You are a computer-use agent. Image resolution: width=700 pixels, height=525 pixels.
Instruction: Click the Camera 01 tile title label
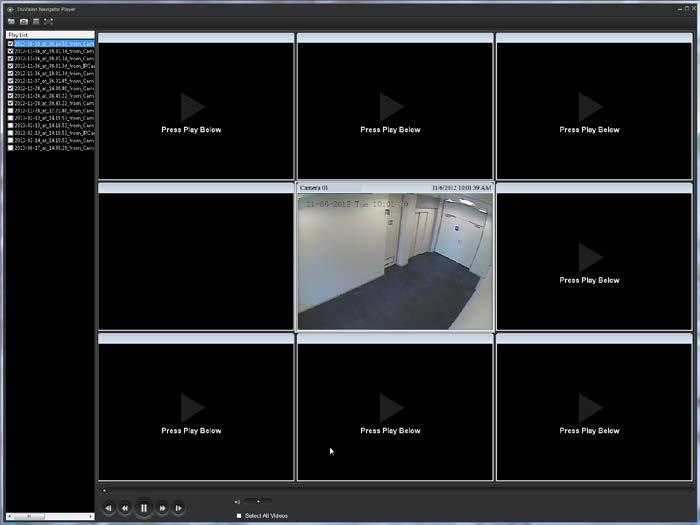[x=314, y=188]
